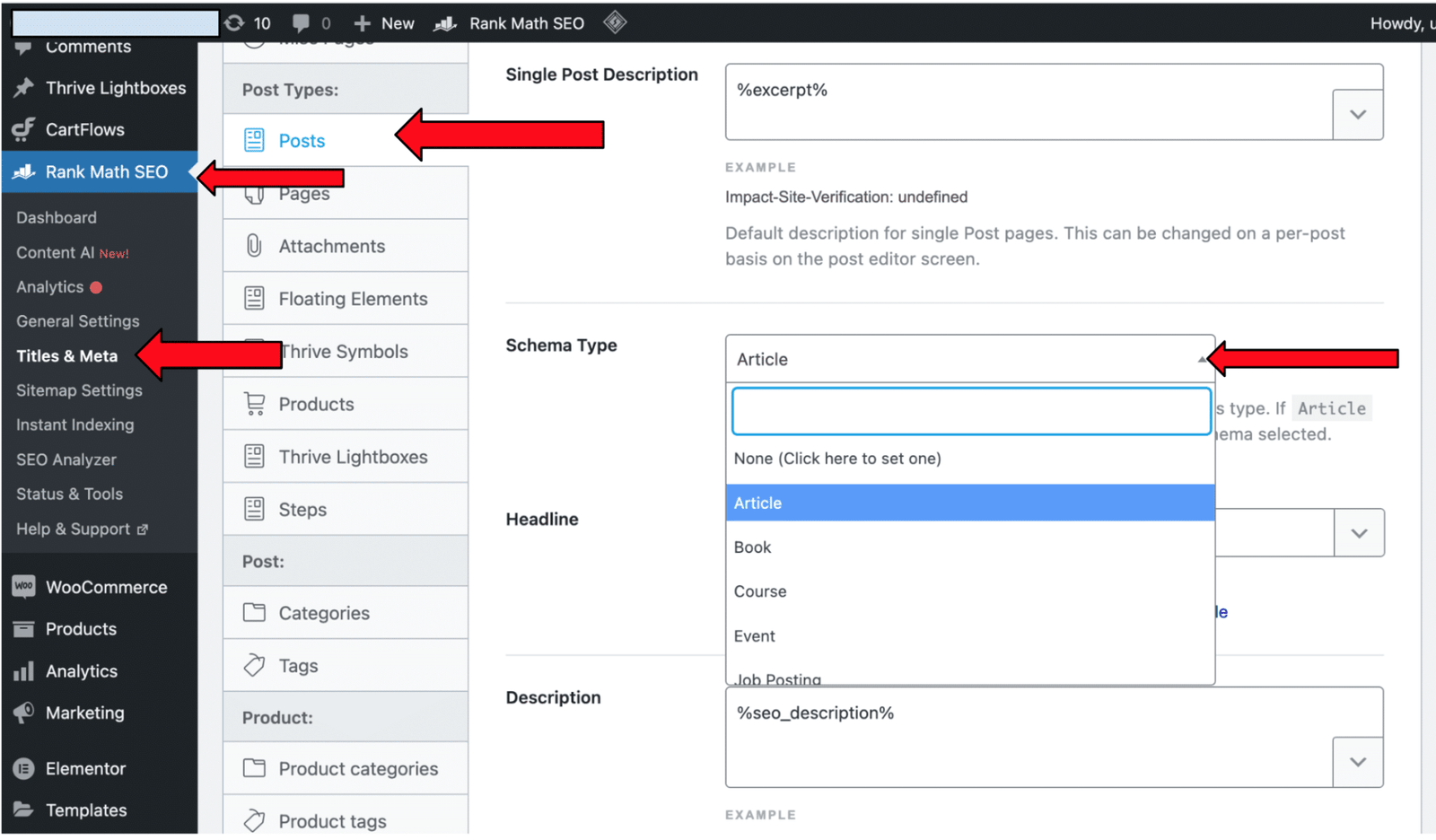
Task: Go to Rank Math Dashboard
Action: click(x=57, y=218)
